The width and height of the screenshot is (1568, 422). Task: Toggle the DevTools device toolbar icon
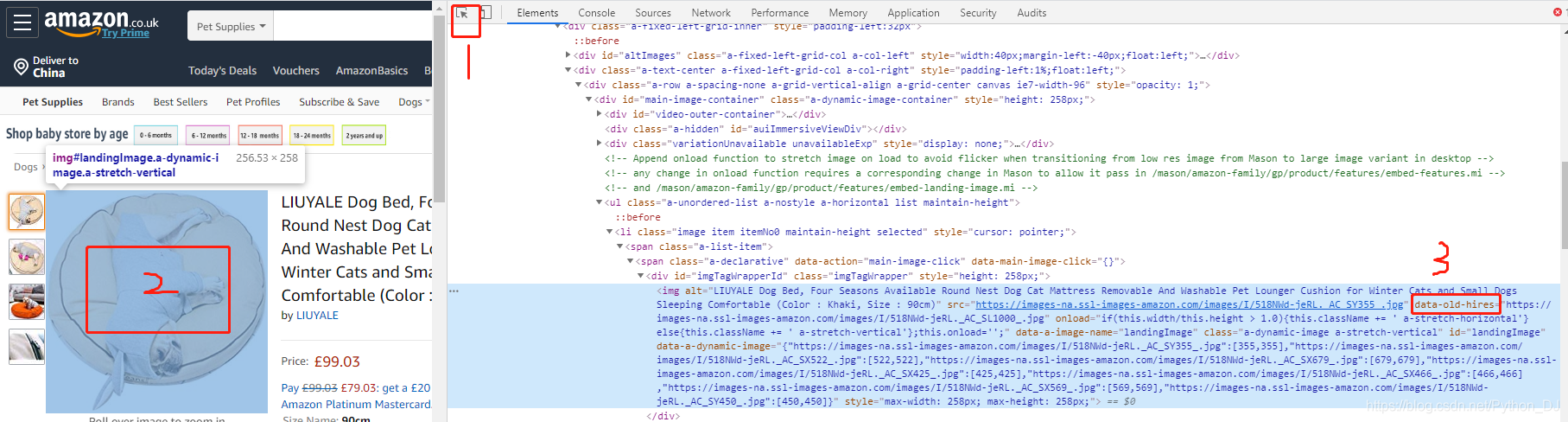(486, 13)
